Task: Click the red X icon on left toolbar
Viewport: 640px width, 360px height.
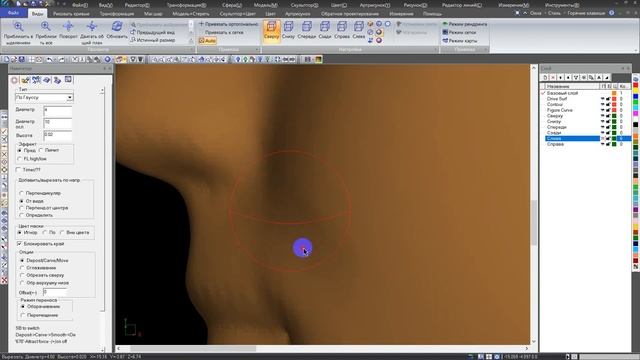Action: click(x=4, y=280)
